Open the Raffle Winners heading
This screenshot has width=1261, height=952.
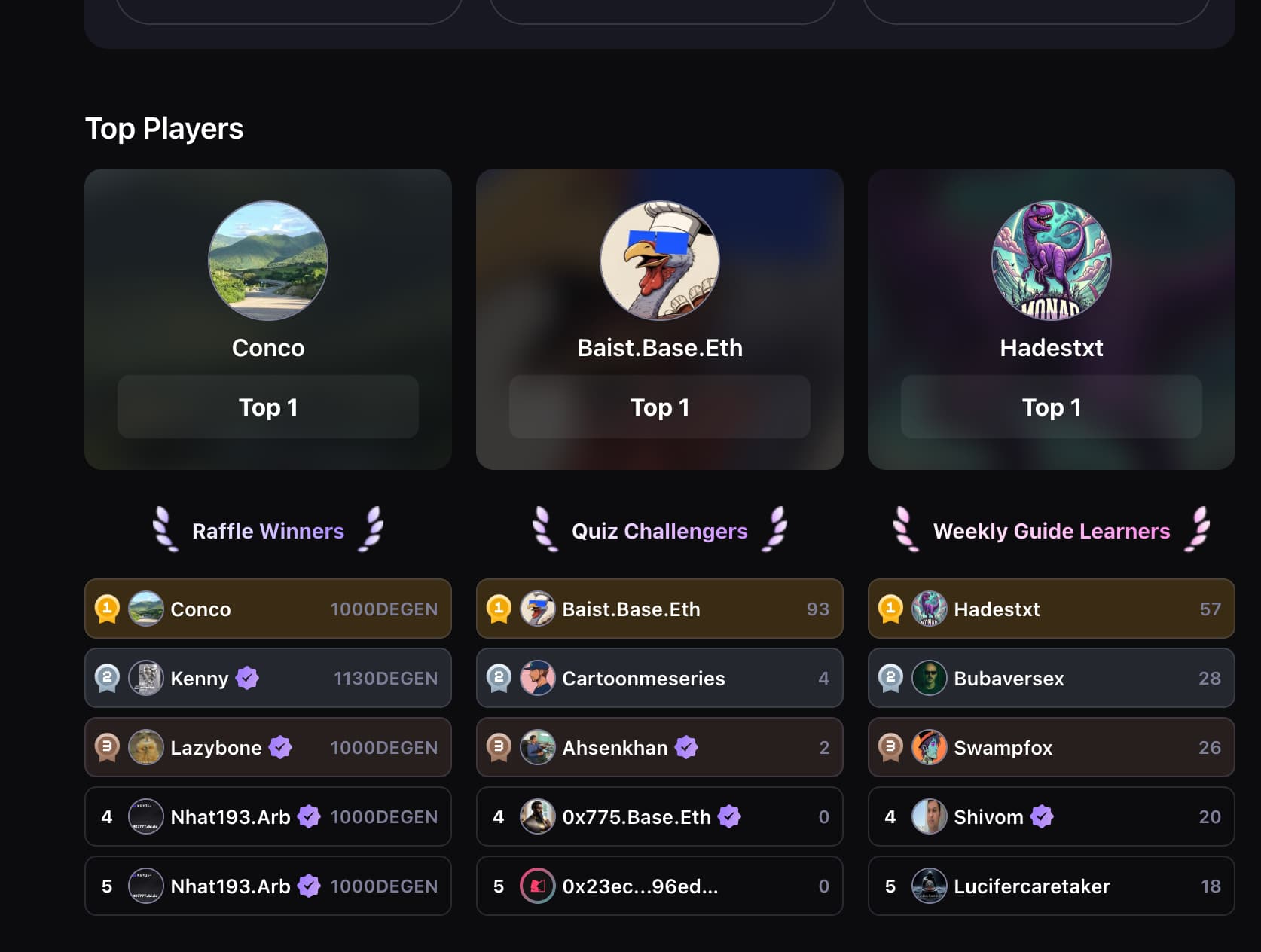click(x=268, y=531)
